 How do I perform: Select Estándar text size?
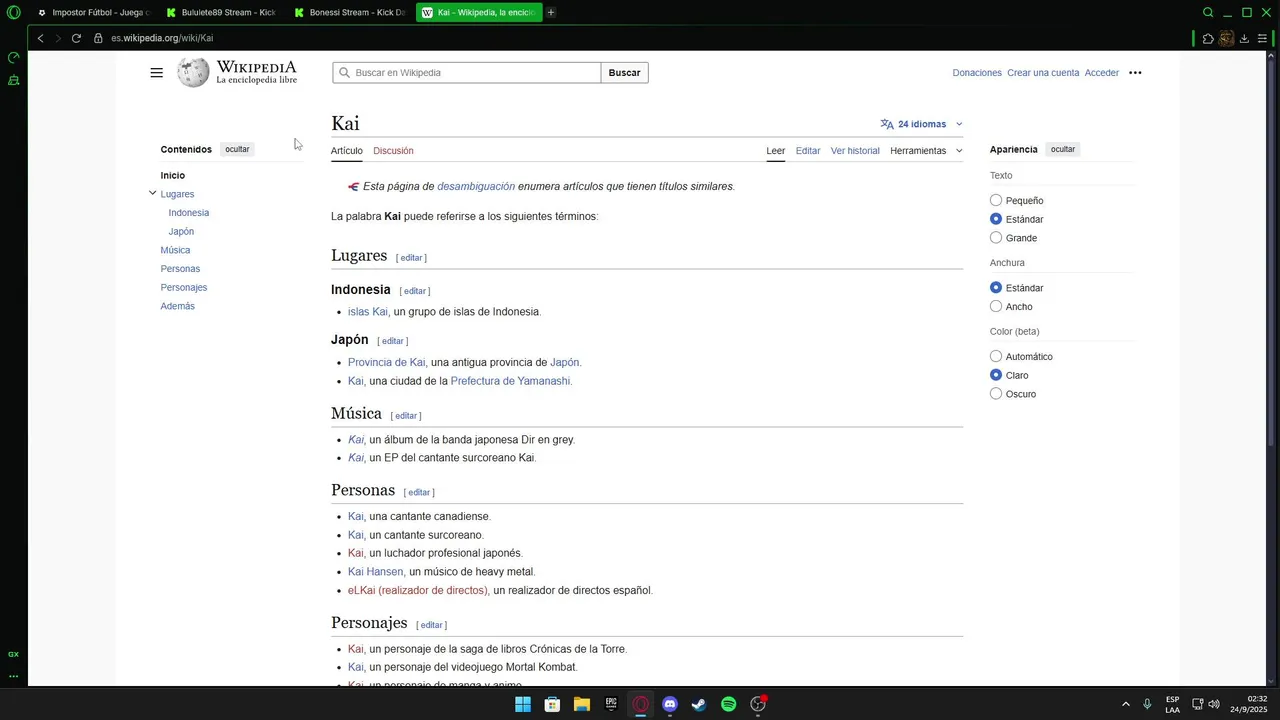pos(996,219)
